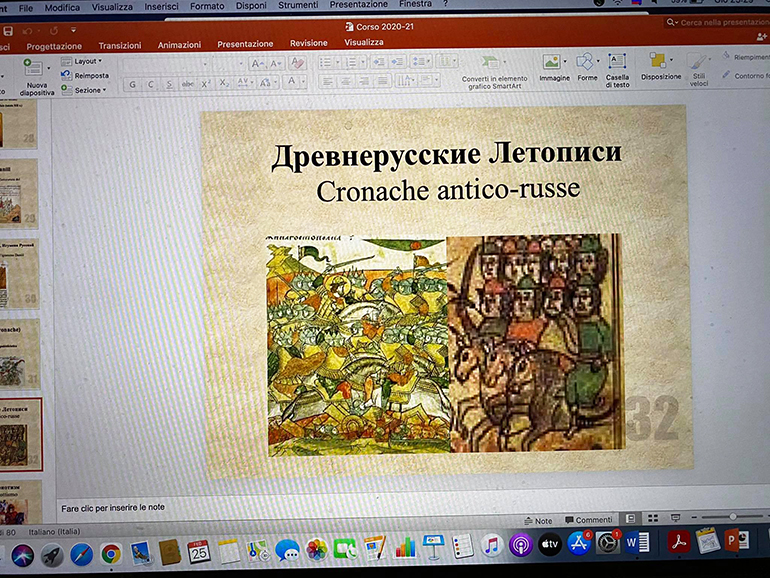Viewport: 770px width, 578px height.
Task: Increase the list indent level
Action: 397,62
